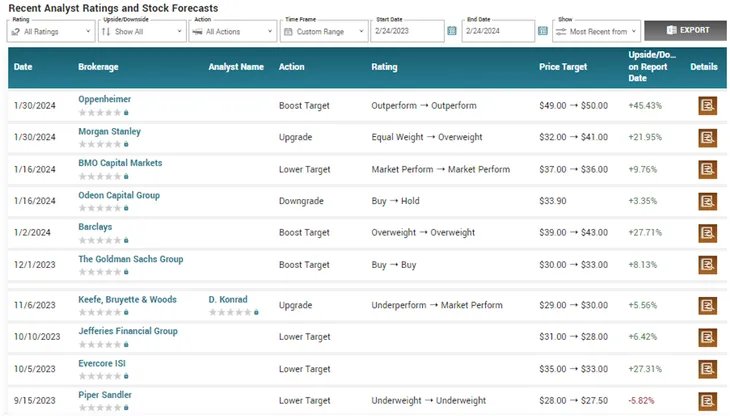
Task: Sort by the Rating column header
Action: pyautogui.click(x=384, y=67)
